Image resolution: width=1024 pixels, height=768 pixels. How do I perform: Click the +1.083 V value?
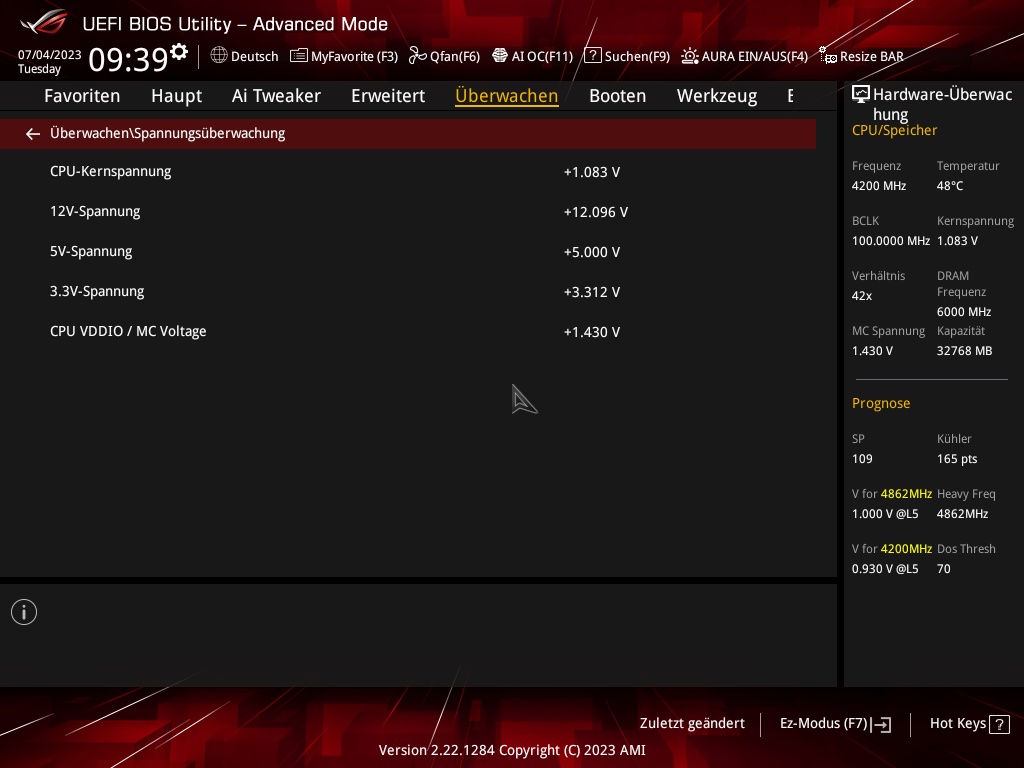pyautogui.click(x=592, y=172)
